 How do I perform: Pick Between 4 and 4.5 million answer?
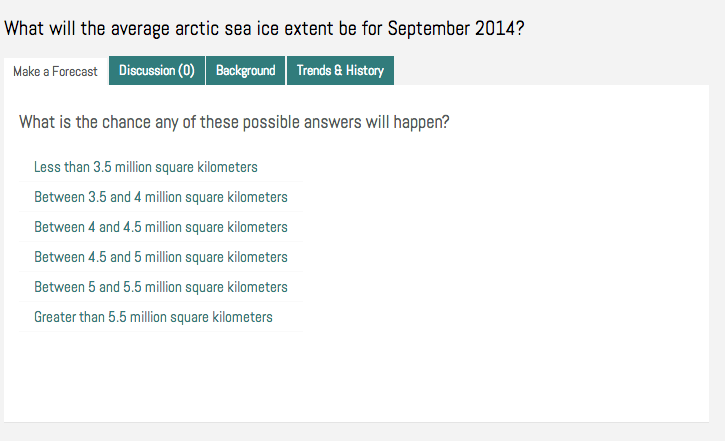(161, 227)
